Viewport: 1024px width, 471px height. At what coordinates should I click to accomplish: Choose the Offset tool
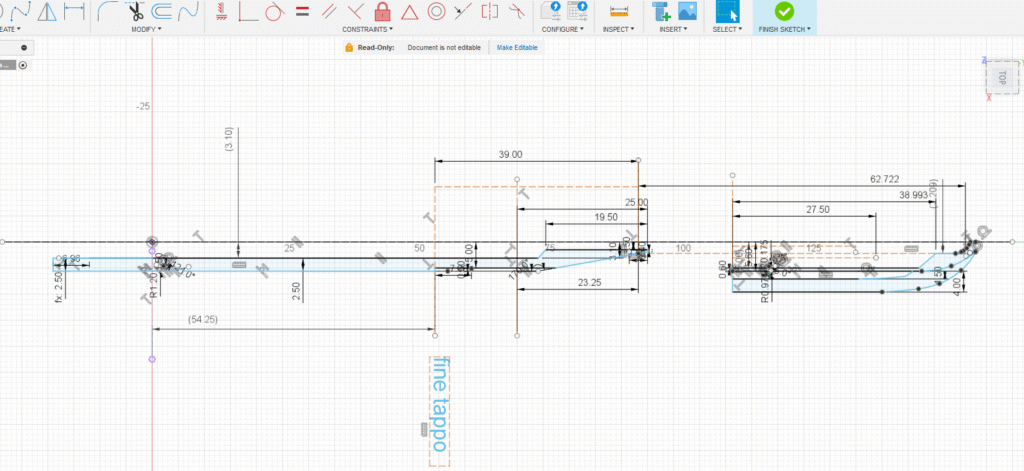pyautogui.click(x=162, y=12)
